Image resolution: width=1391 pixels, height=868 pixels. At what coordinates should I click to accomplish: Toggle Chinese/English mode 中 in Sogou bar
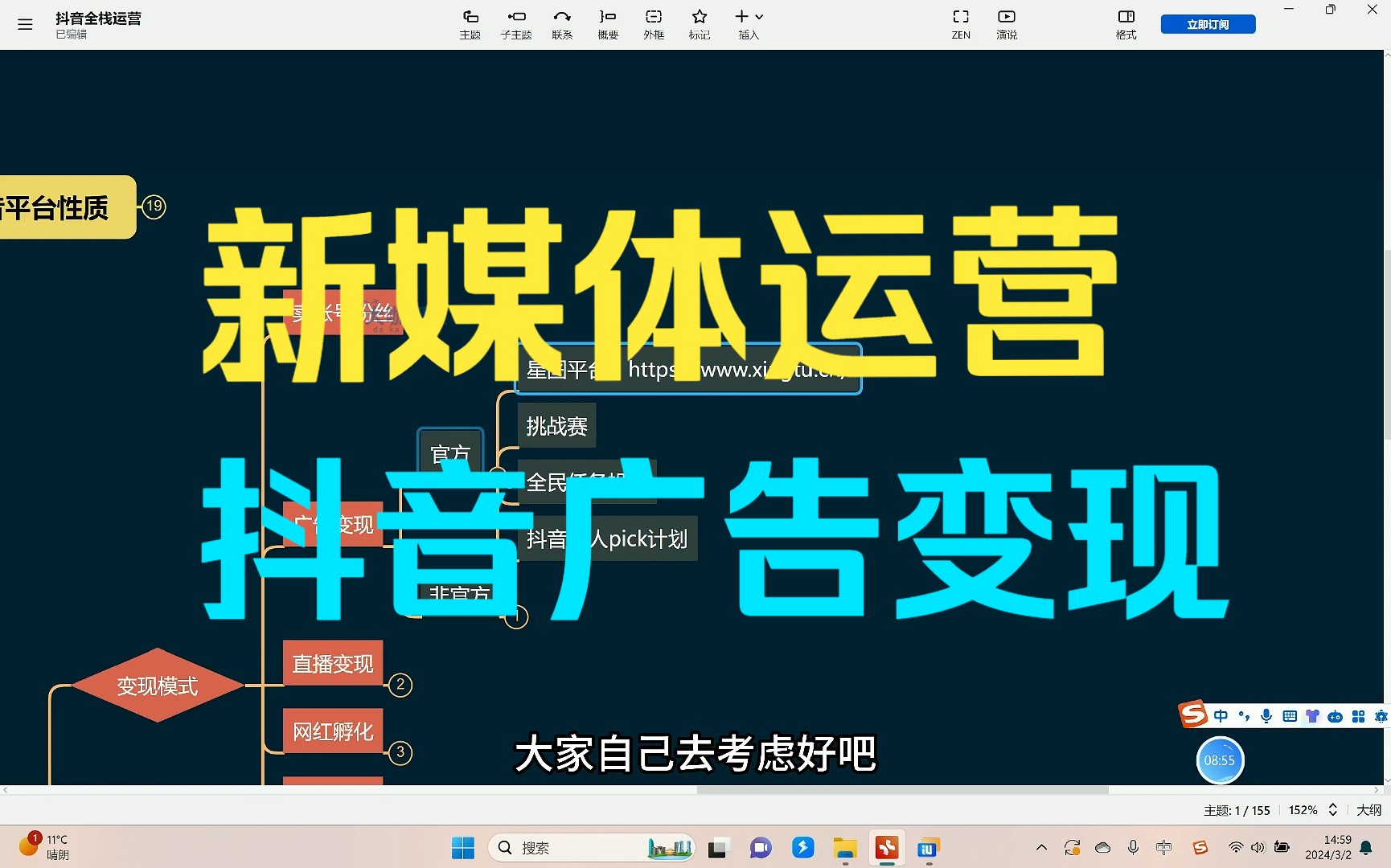point(1221,716)
